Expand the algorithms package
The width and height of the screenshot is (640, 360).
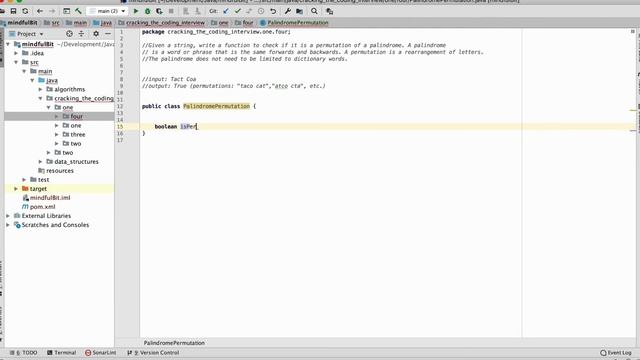click(40, 89)
